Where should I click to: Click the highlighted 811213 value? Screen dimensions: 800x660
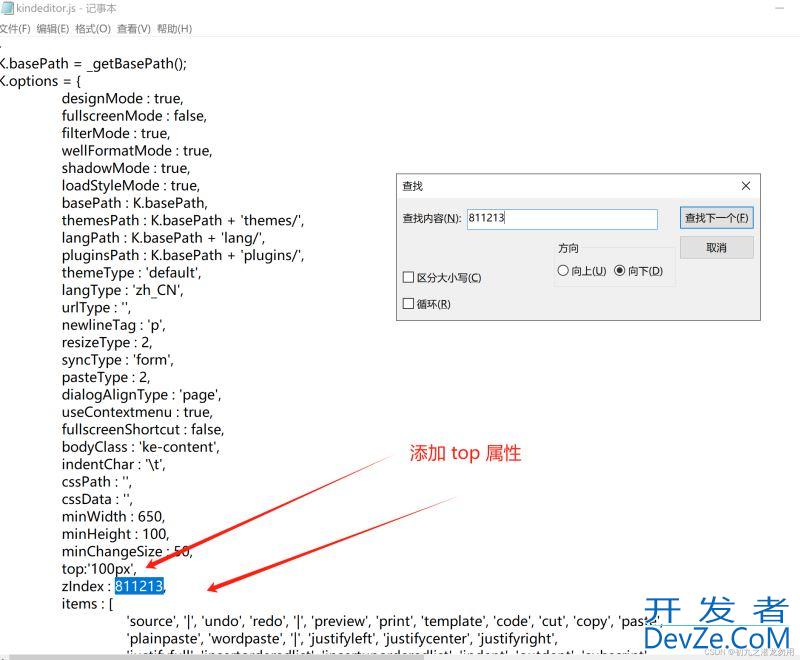pos(139,586)
